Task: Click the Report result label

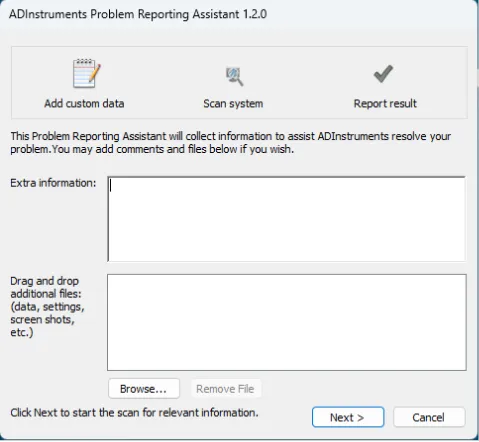Action: 385,104
